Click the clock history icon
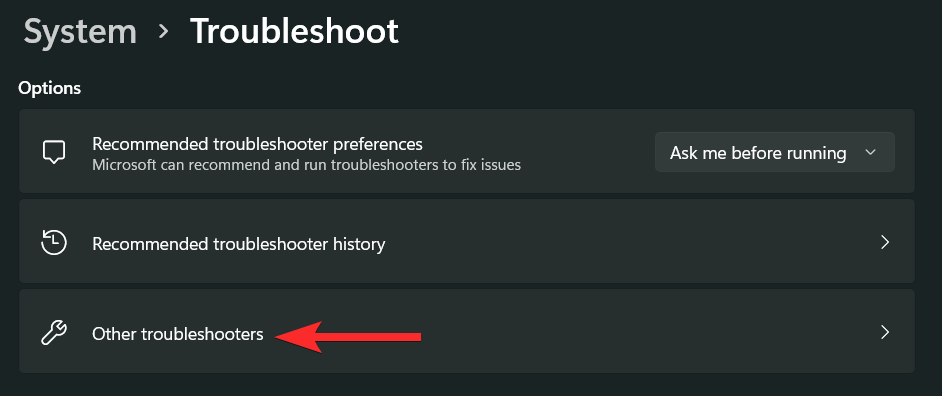Viewport: 942px width, 396px height. (54, 243)
